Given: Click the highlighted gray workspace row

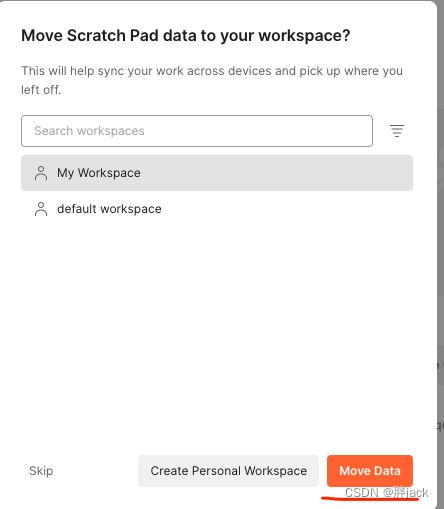Looking at the screenshot, I should pos(217,173).
